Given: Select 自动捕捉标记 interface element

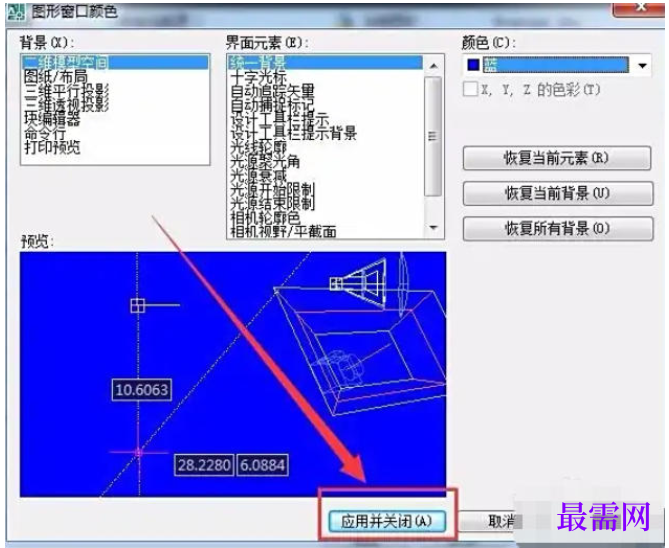Looking at the screenshot, I should pyautogui.click(x=272, y=105).
